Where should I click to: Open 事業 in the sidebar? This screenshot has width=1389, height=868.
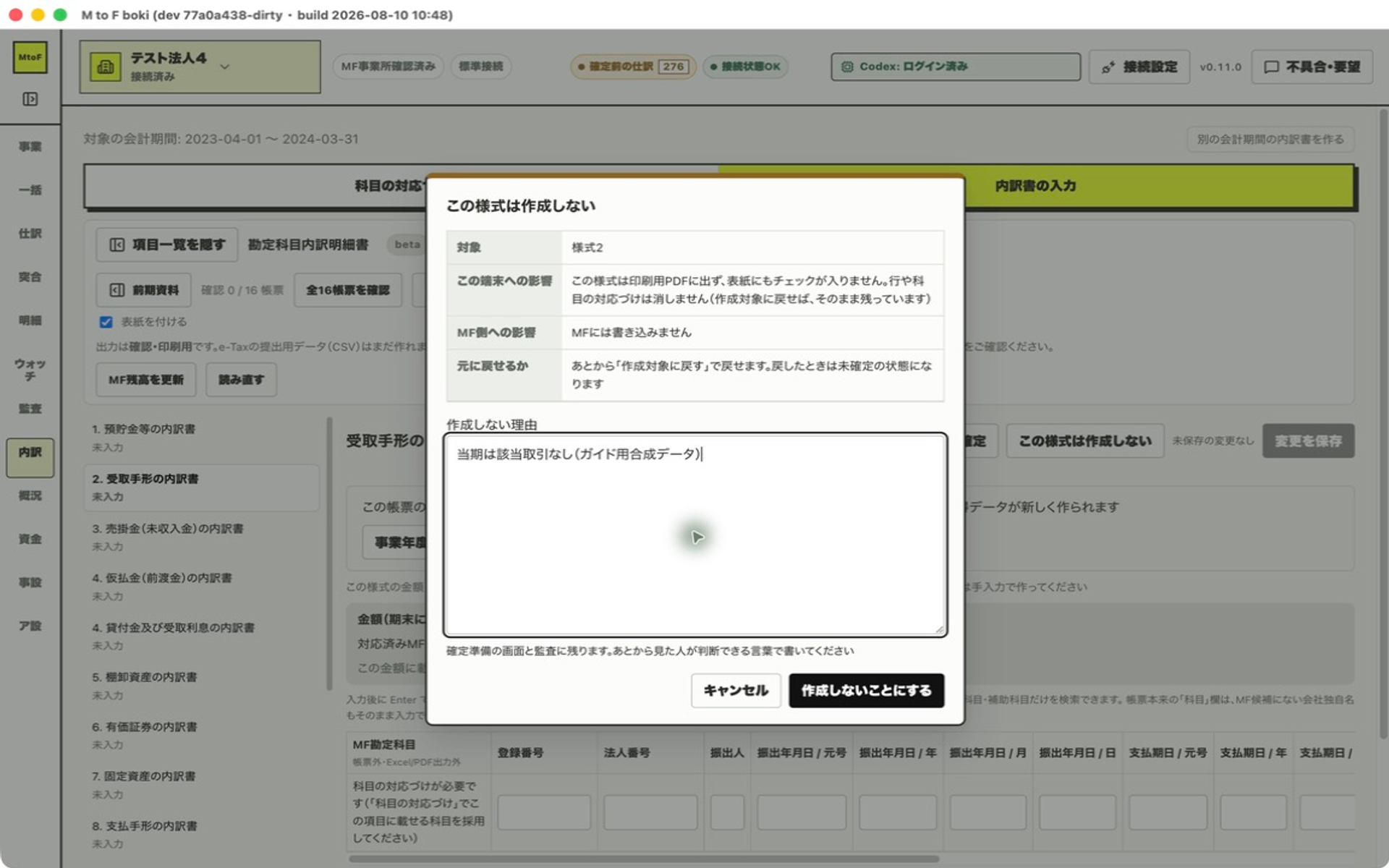30,147
